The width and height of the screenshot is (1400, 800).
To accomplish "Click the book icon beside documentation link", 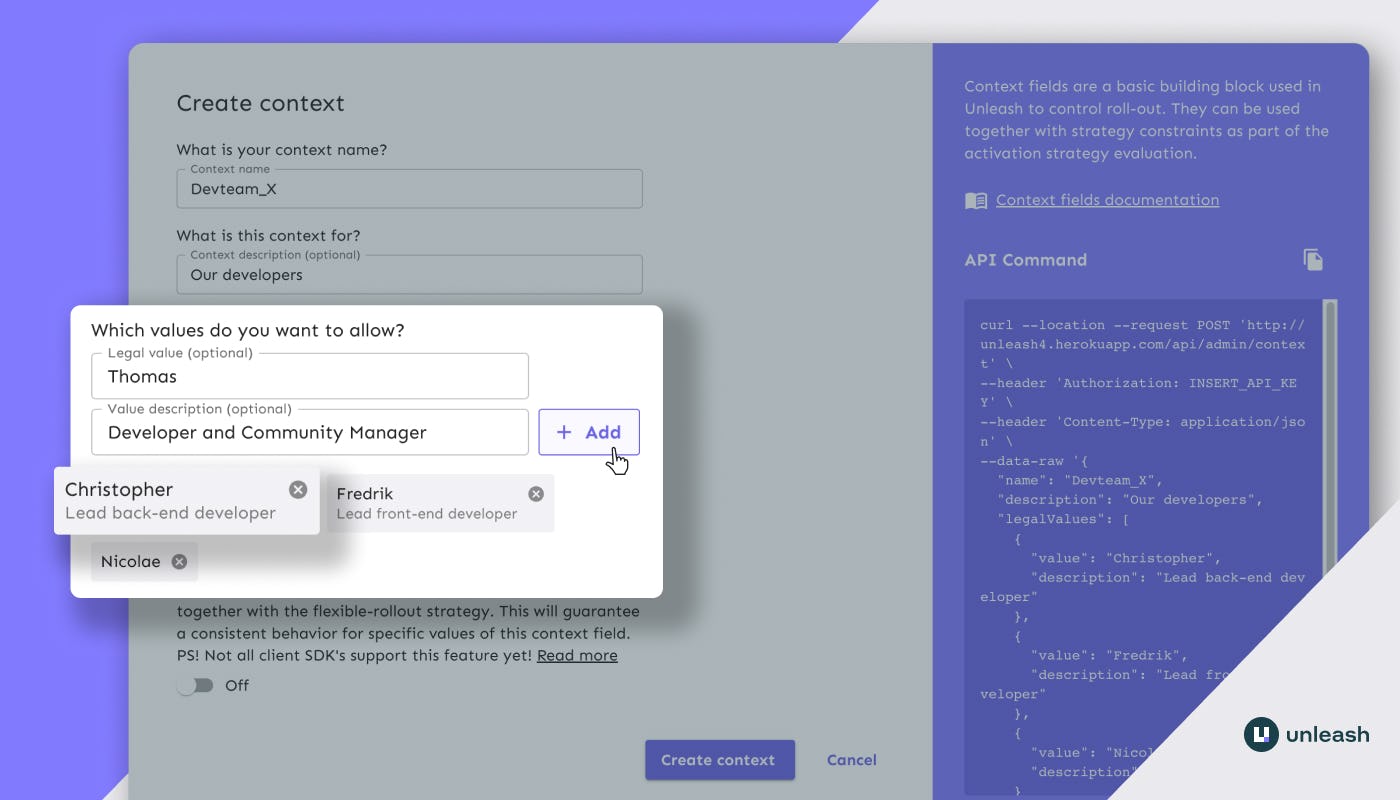I will click(x=974, y=200).
